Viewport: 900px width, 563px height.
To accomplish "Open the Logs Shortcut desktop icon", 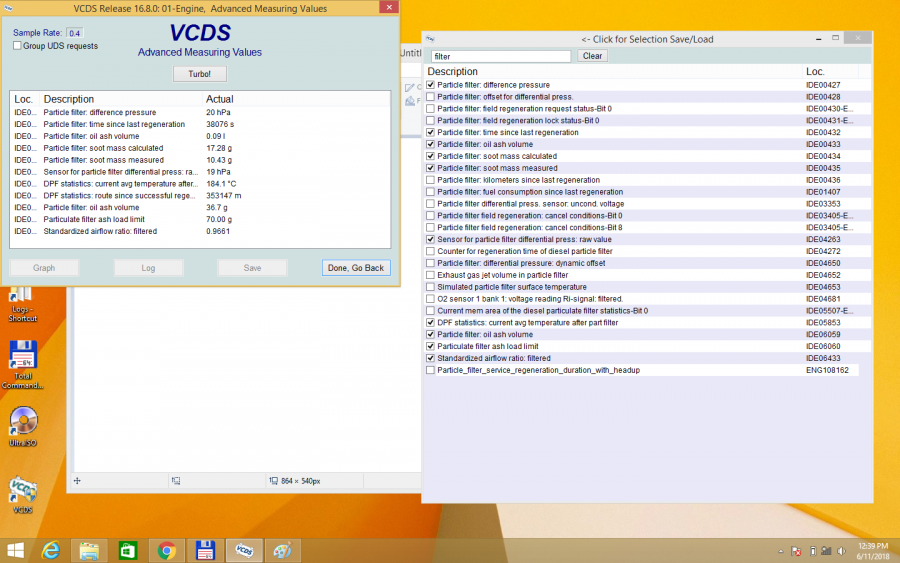I will (x=22, y=304).
